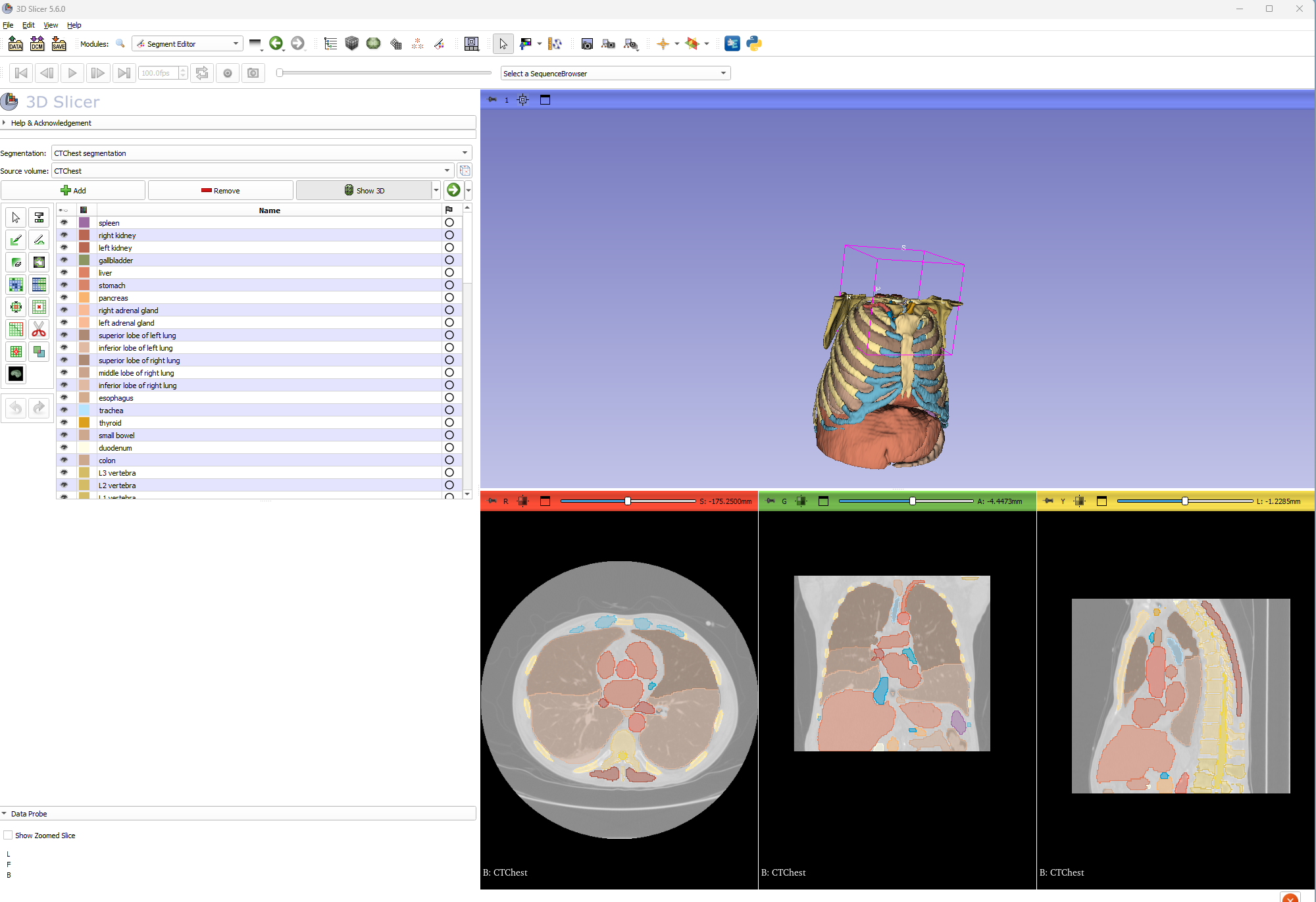This screenshot has width=1316, height=902.
Task: Open the Help menu
Action: [x=74, y=25]
